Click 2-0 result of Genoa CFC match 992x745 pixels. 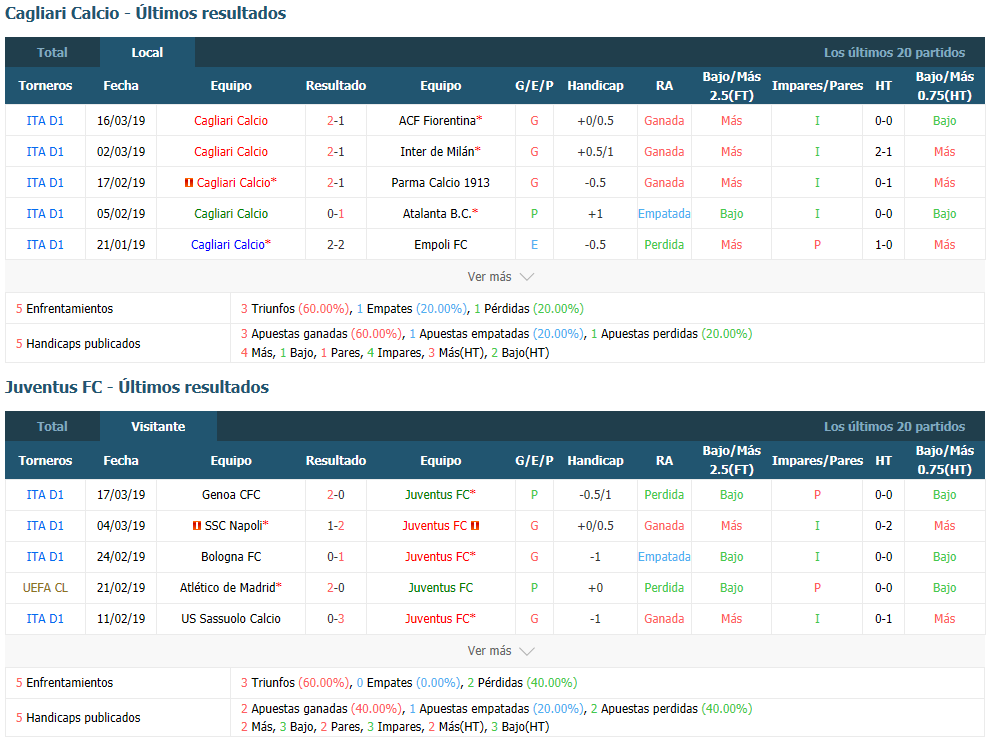335,495
